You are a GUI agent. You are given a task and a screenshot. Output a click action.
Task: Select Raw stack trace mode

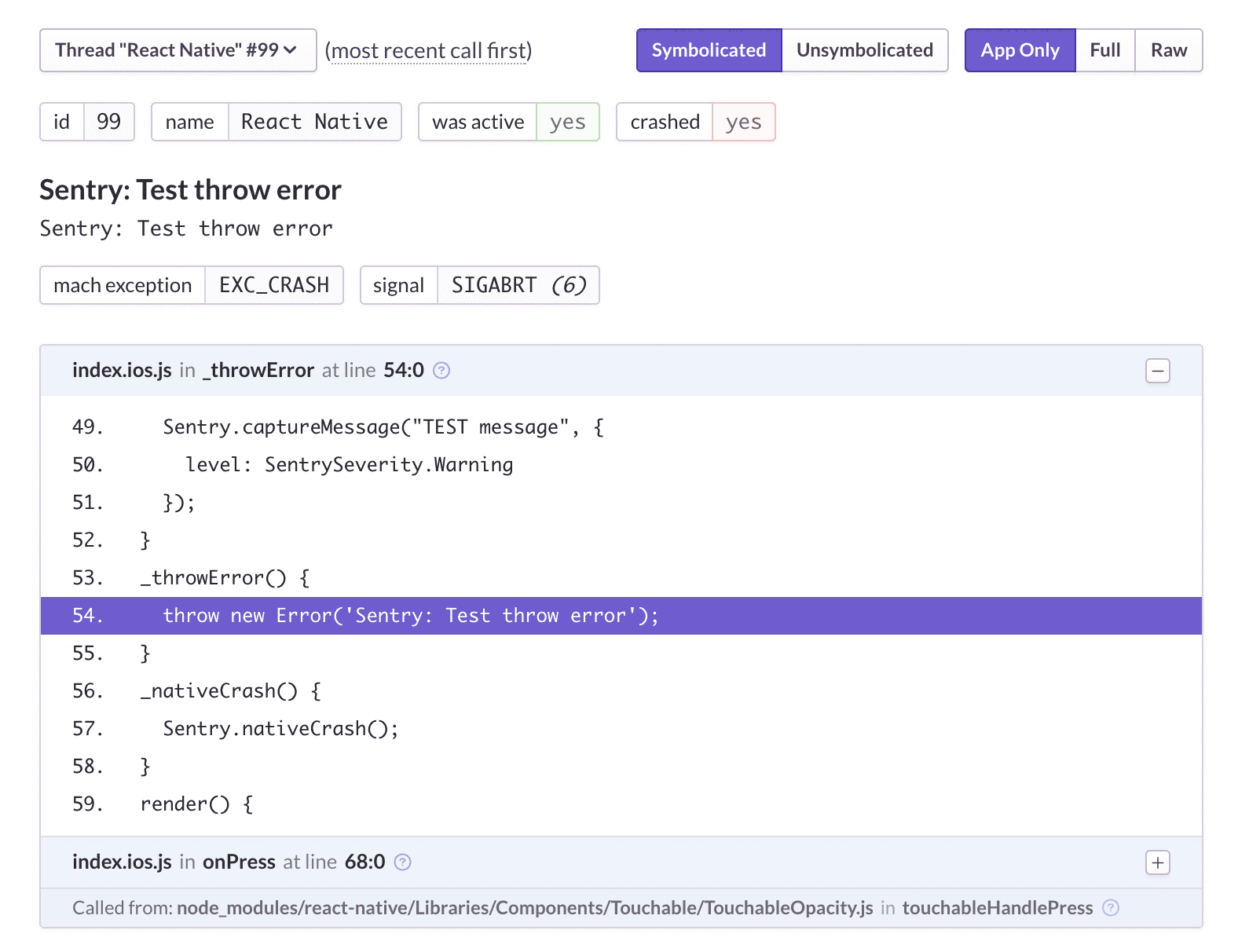[x=1168, y=50]
